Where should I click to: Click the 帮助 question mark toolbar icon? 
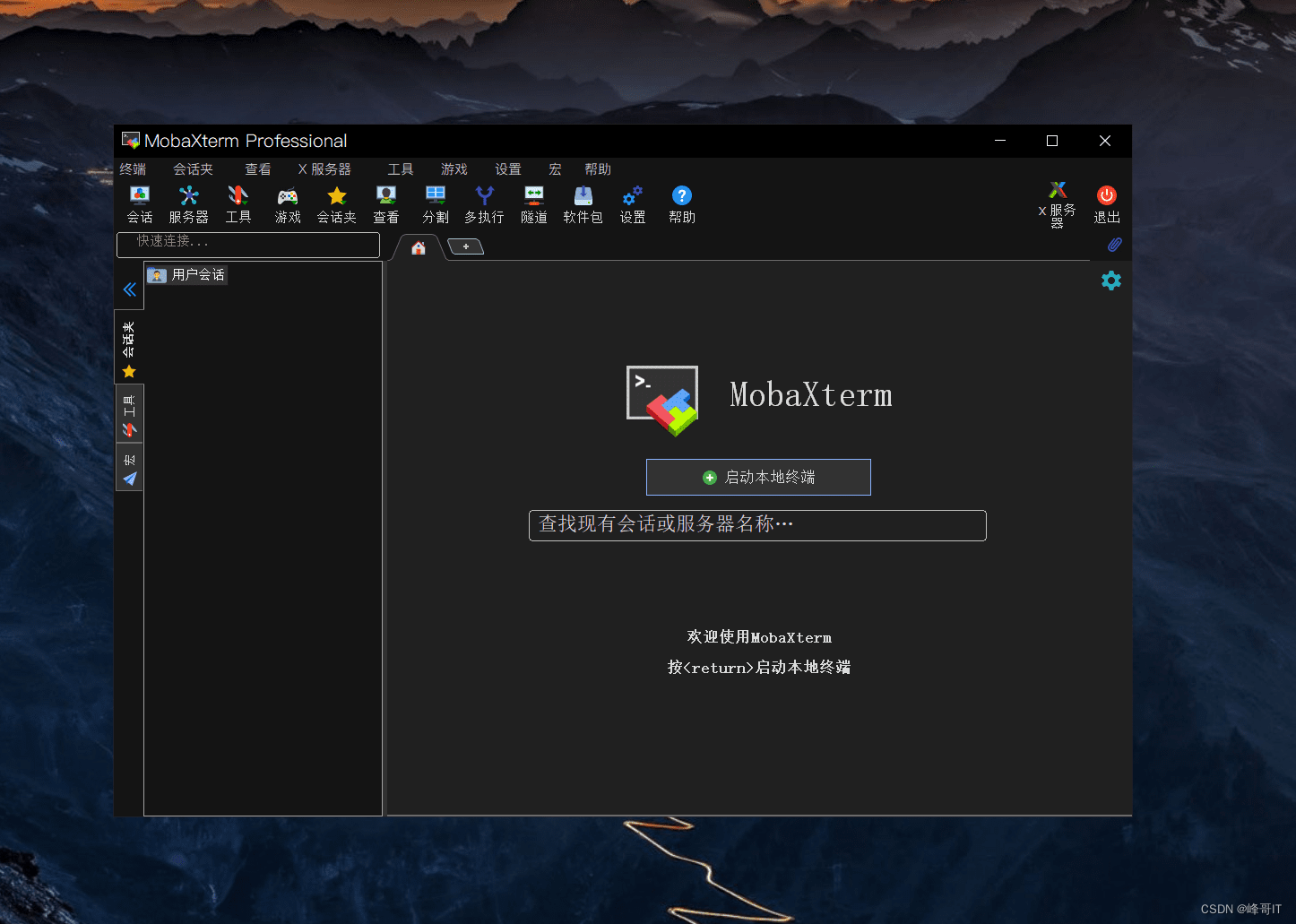pyautogui.click(x=682, y=204)
